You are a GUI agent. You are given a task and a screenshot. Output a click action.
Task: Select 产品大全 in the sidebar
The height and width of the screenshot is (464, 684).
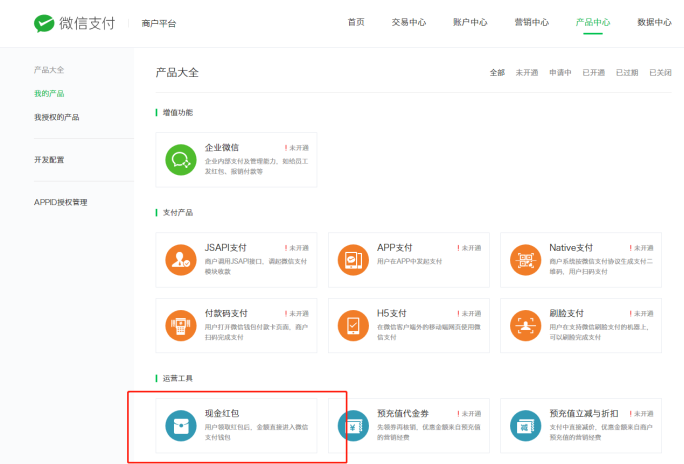click(49, 70)
